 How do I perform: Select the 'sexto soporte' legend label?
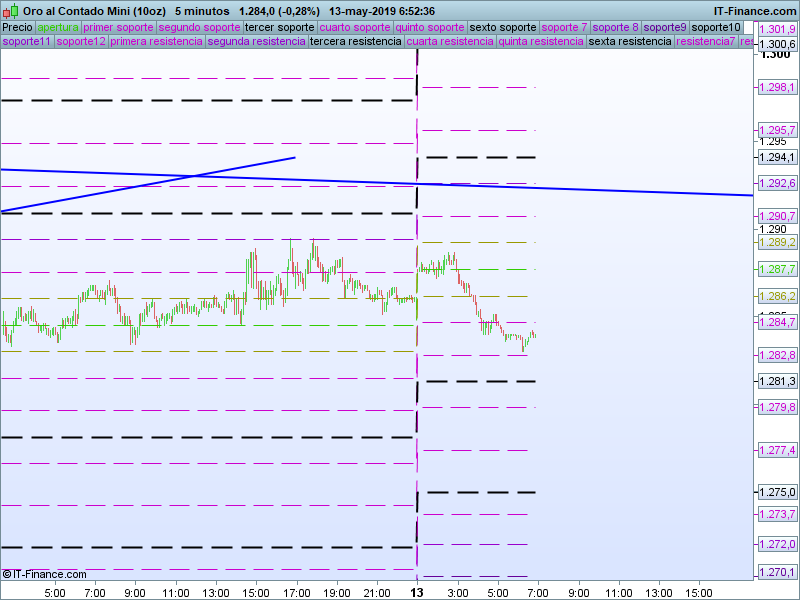(x=503, y=27)
